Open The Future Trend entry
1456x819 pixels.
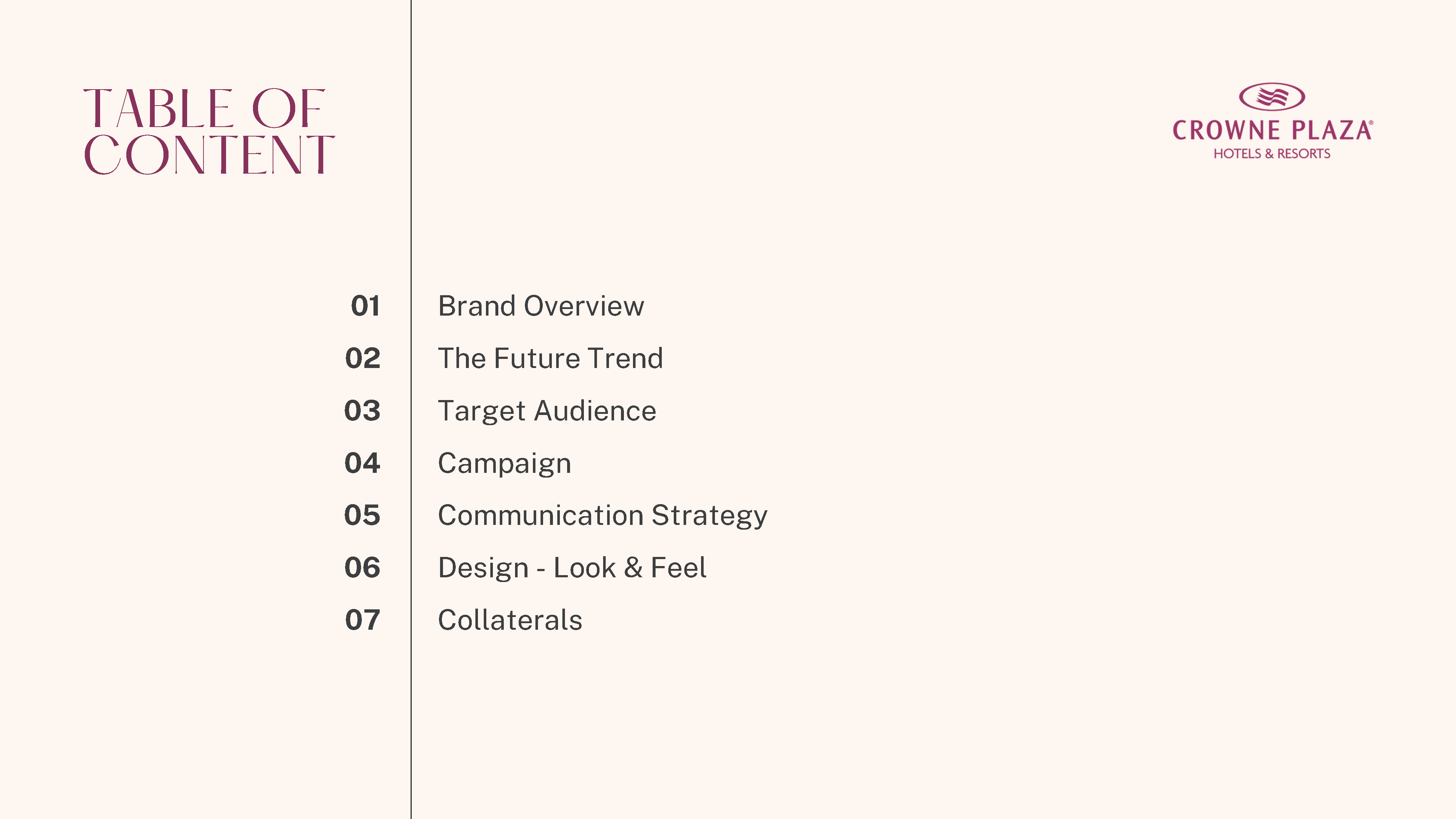click(550, 358)
